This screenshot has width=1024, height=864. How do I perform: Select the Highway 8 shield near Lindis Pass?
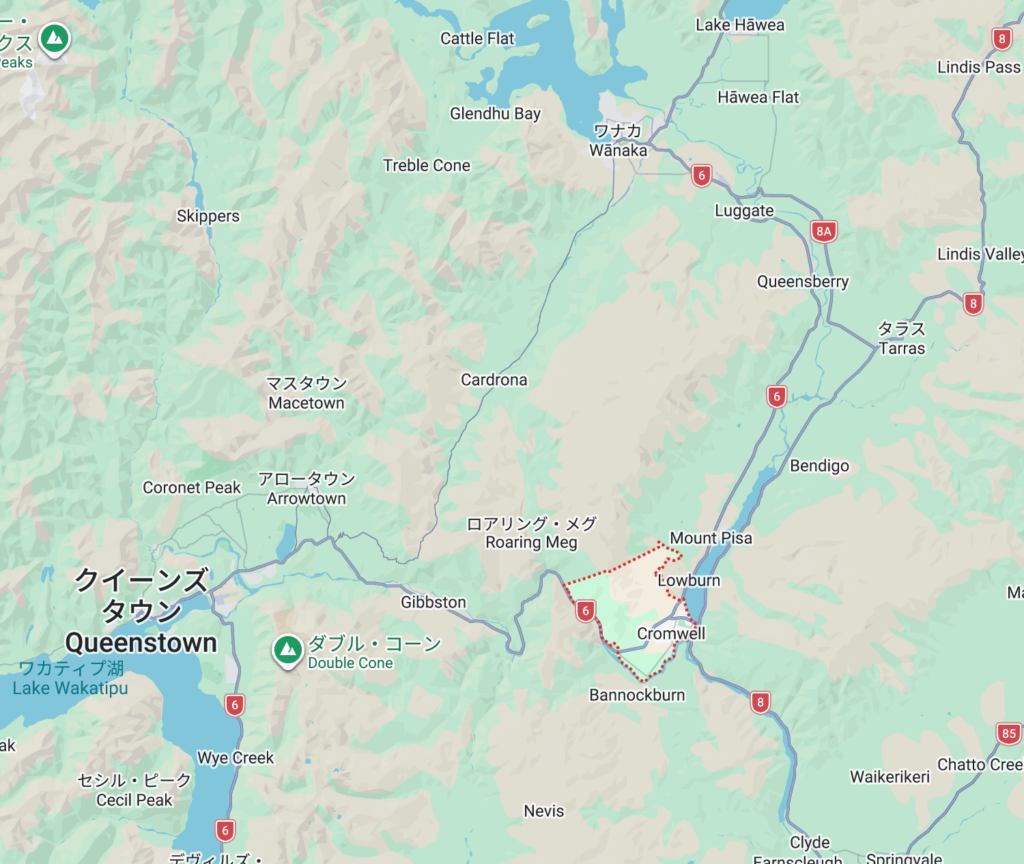click(1002, 39)
